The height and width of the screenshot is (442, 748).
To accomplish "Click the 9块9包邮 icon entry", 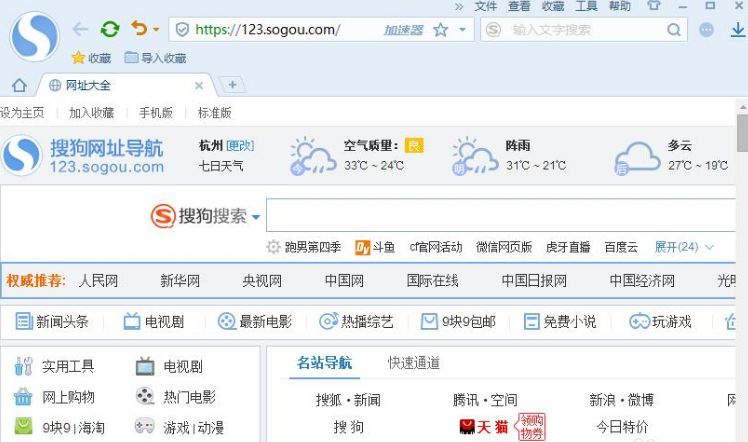I will (458, 321).
